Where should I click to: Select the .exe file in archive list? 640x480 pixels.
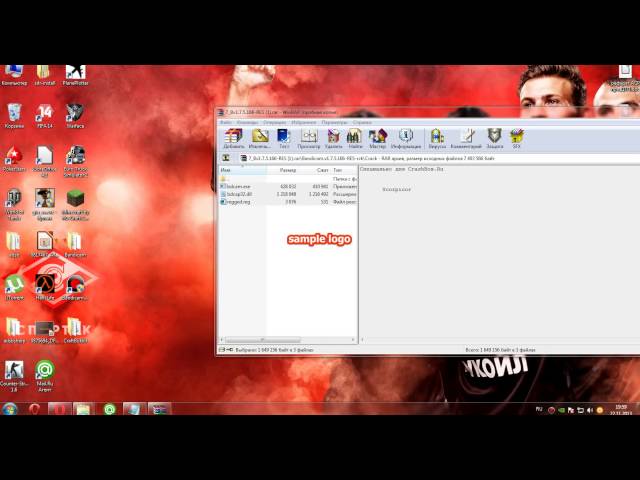point(288,187)
